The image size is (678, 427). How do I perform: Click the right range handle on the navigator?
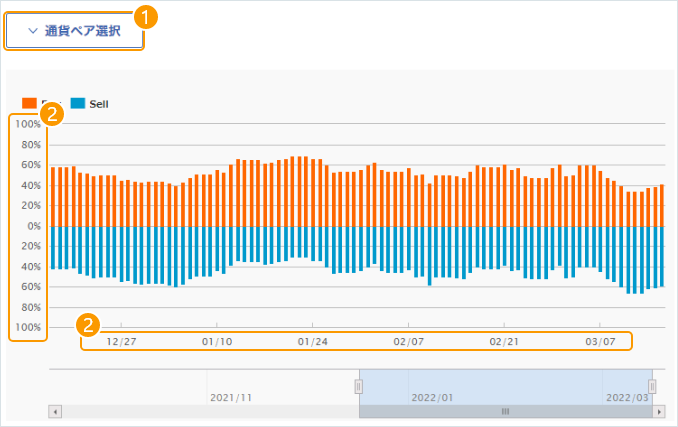click(x=652, y=386)
